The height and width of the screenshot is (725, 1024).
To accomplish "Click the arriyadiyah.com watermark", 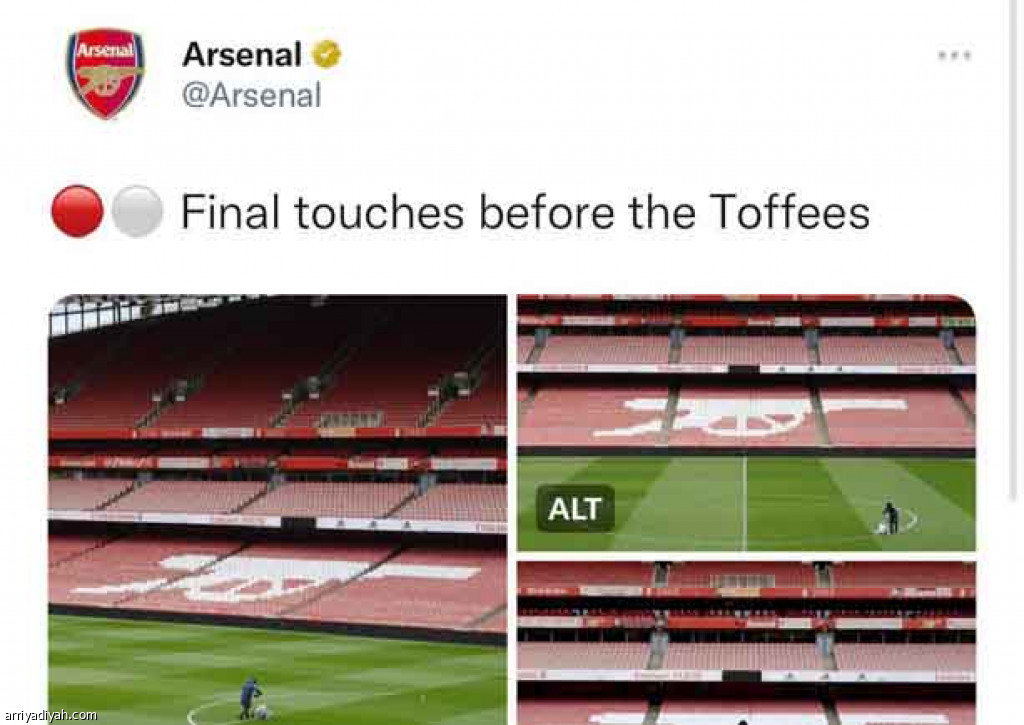I will (51, 715).
